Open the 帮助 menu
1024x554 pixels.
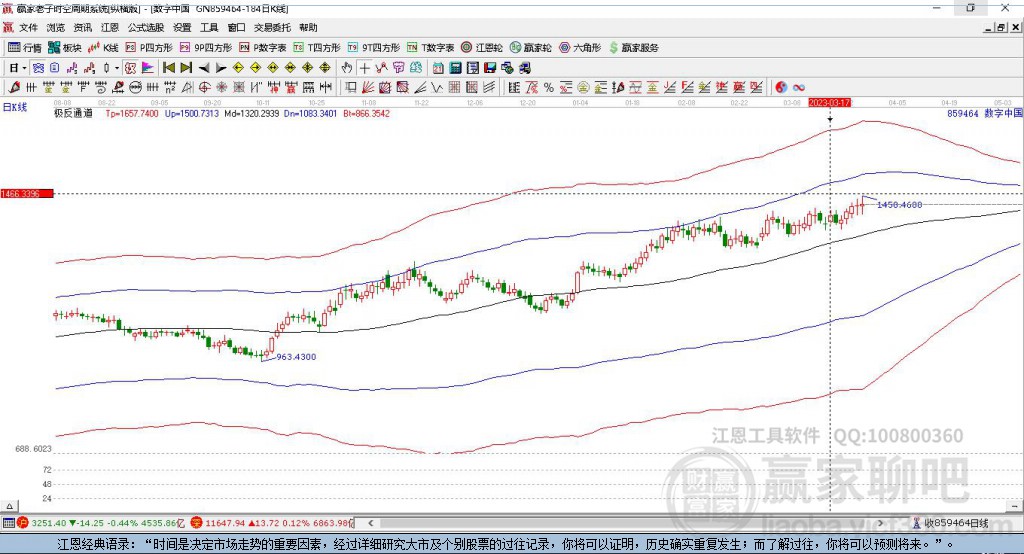point(308,27)
